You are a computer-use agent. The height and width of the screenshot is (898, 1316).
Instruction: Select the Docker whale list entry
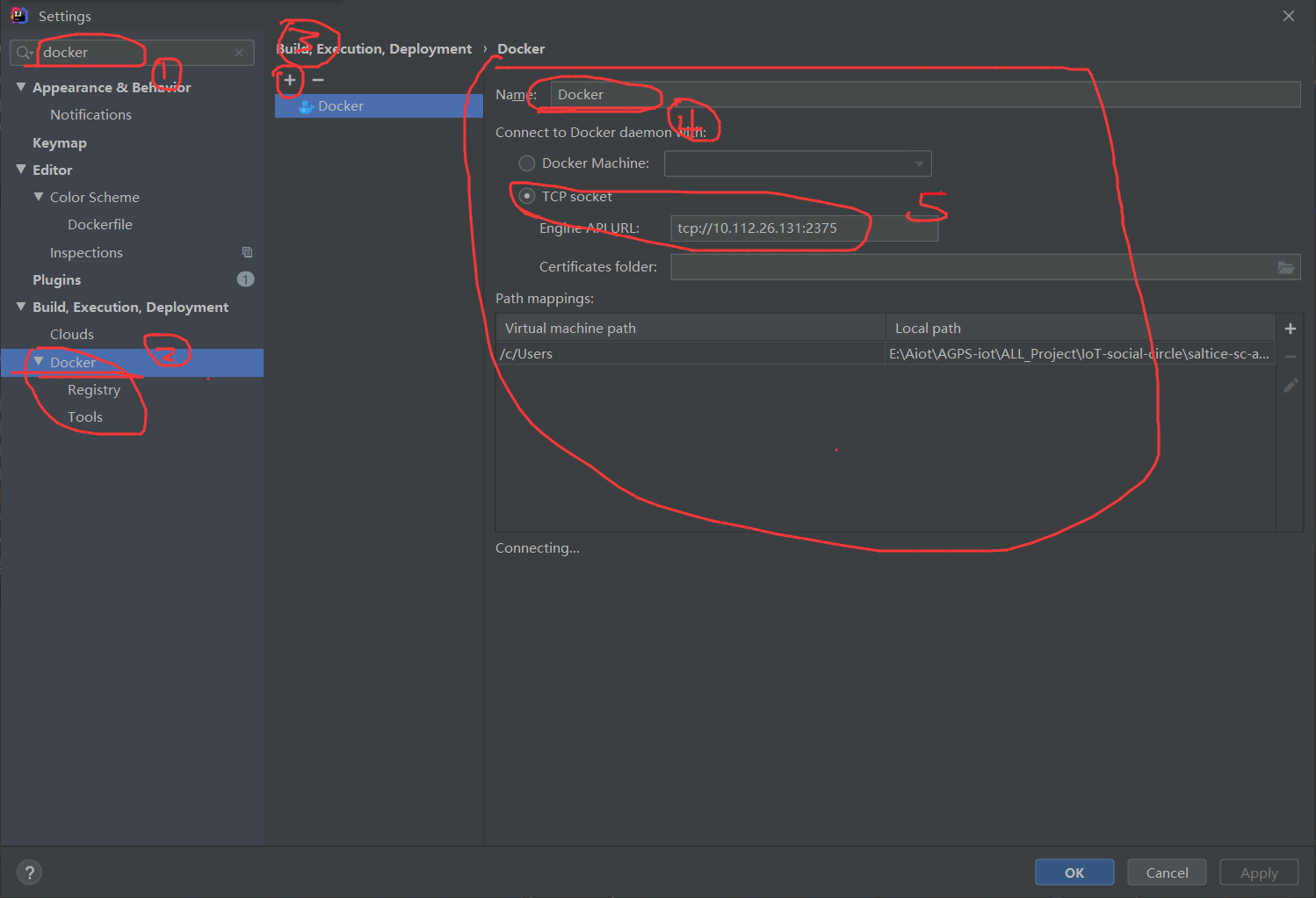click(x=379, y=106)
